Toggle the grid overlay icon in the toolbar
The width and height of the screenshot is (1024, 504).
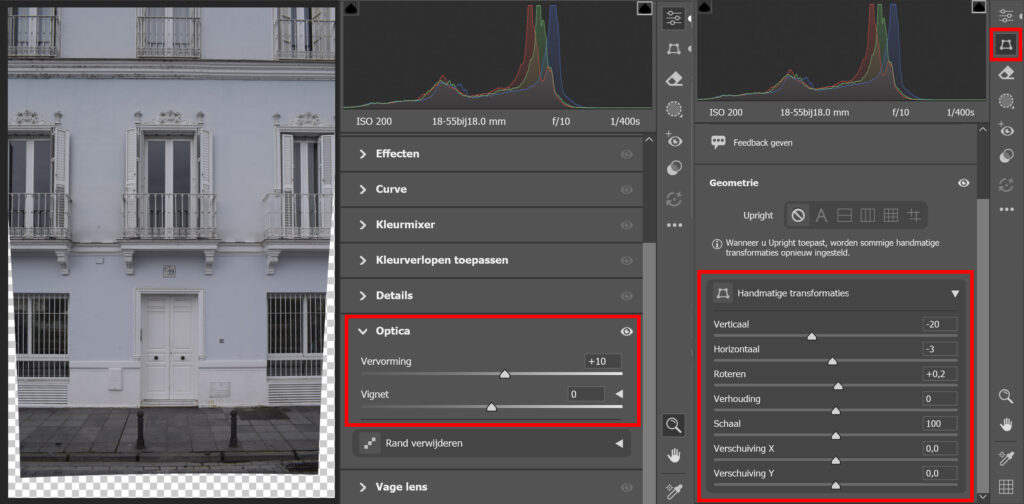point(1006,487)
